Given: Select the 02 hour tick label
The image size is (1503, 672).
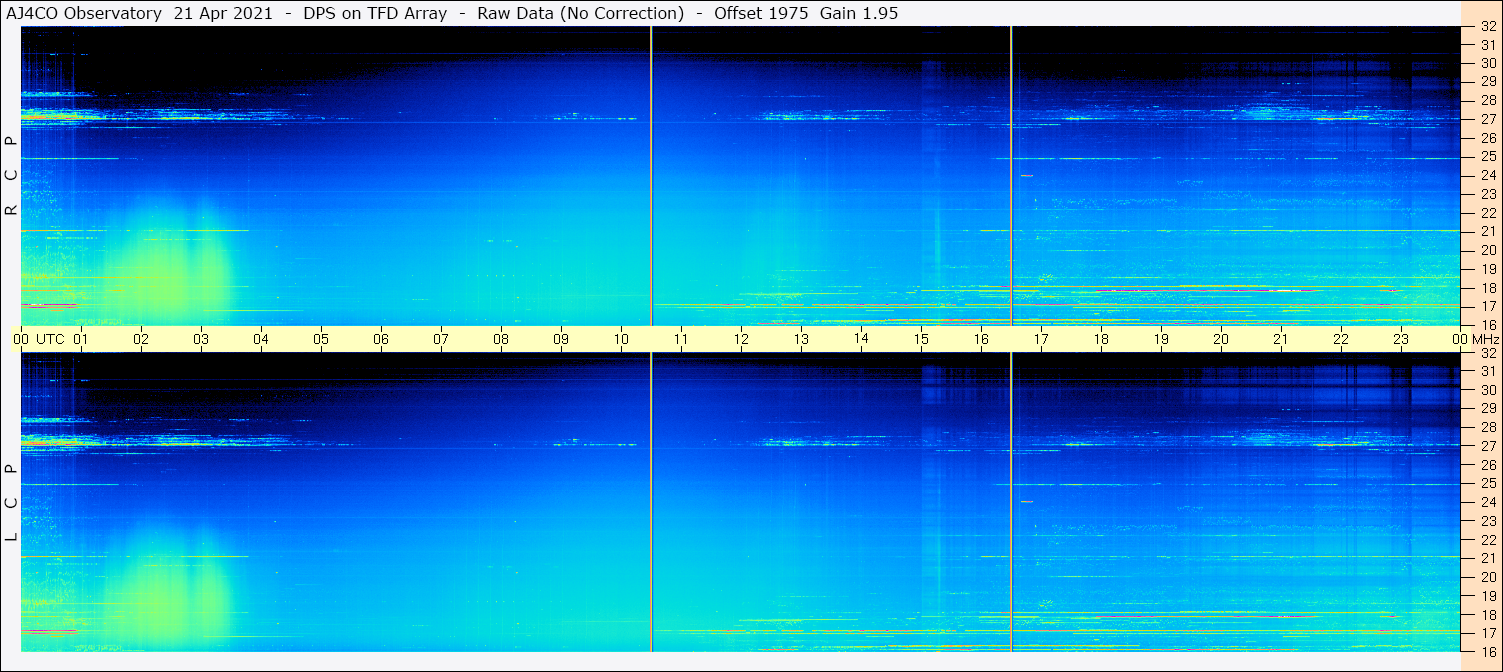Looking at the screenshot, I should (141, 339).
